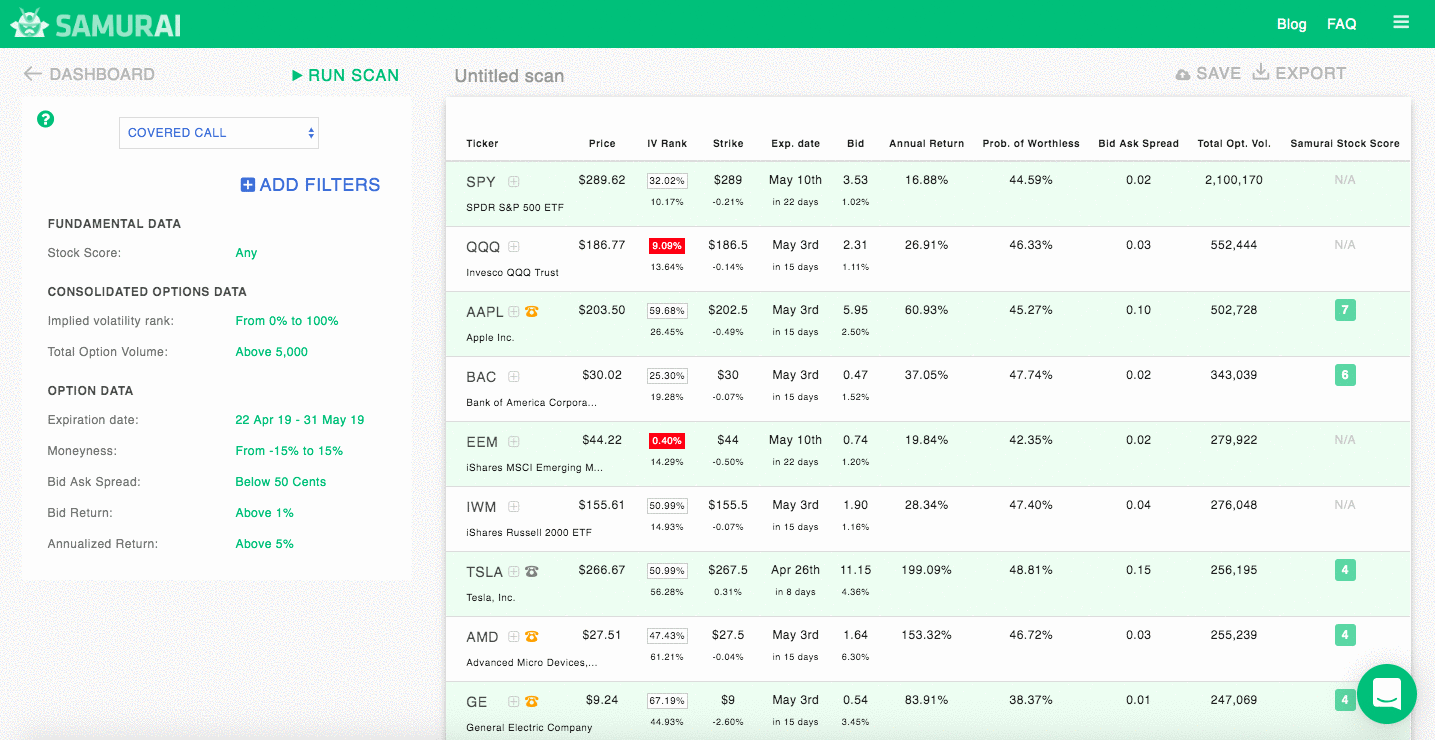1435x740 pixels.
Task: Click the phone icon beside AAPL
Action: pos(532,312)
